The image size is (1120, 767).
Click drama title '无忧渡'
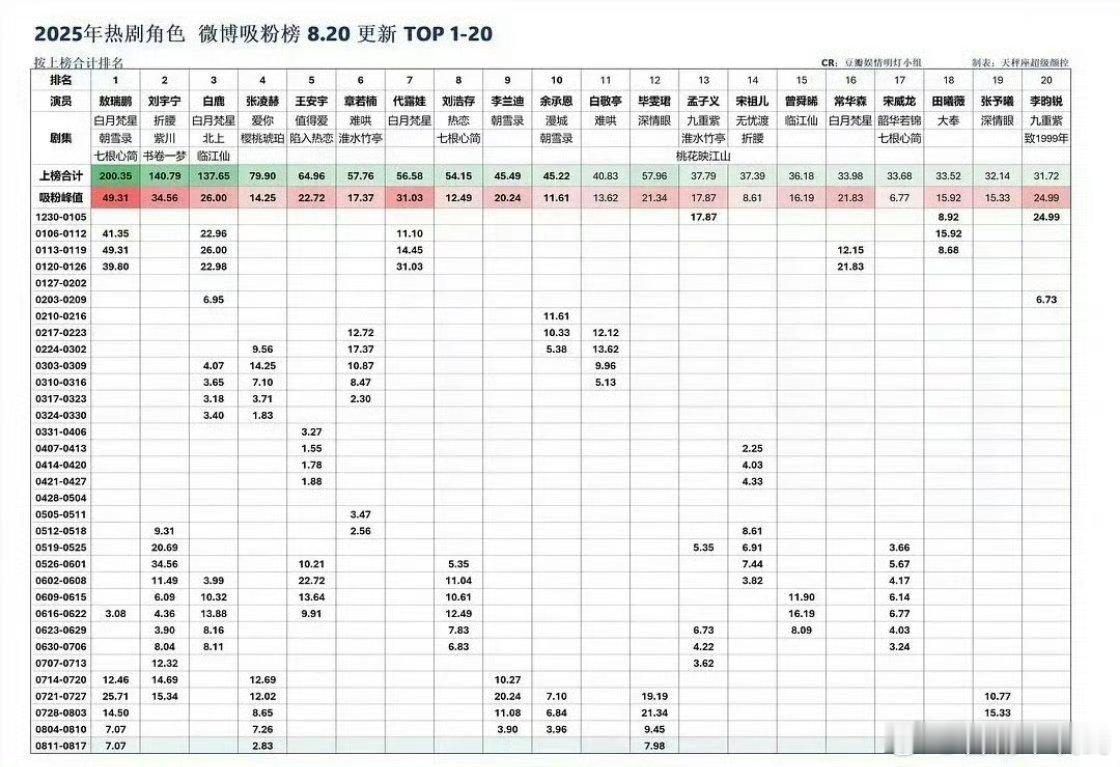tap(752, 121)
